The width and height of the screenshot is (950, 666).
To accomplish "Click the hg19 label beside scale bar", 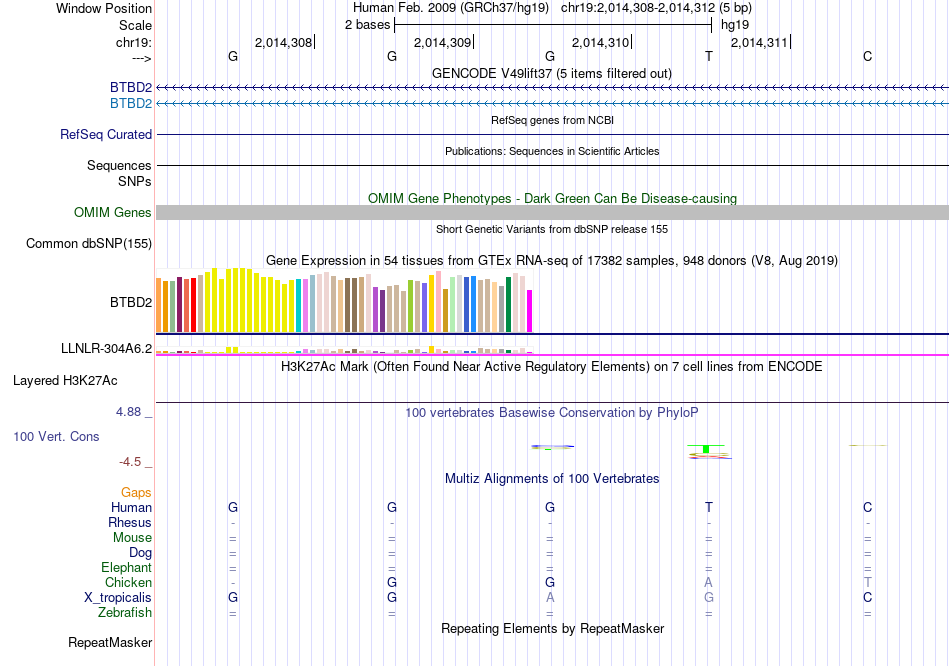I will tap(735, 25).
